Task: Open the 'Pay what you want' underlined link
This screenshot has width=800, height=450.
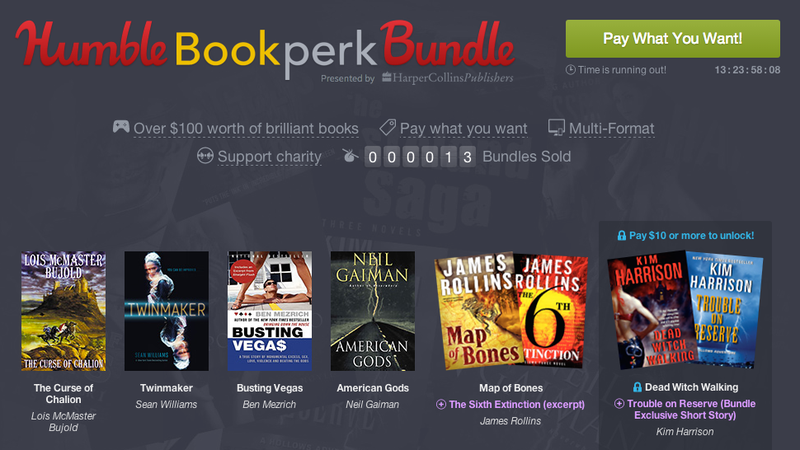Action: click(463, 129)
